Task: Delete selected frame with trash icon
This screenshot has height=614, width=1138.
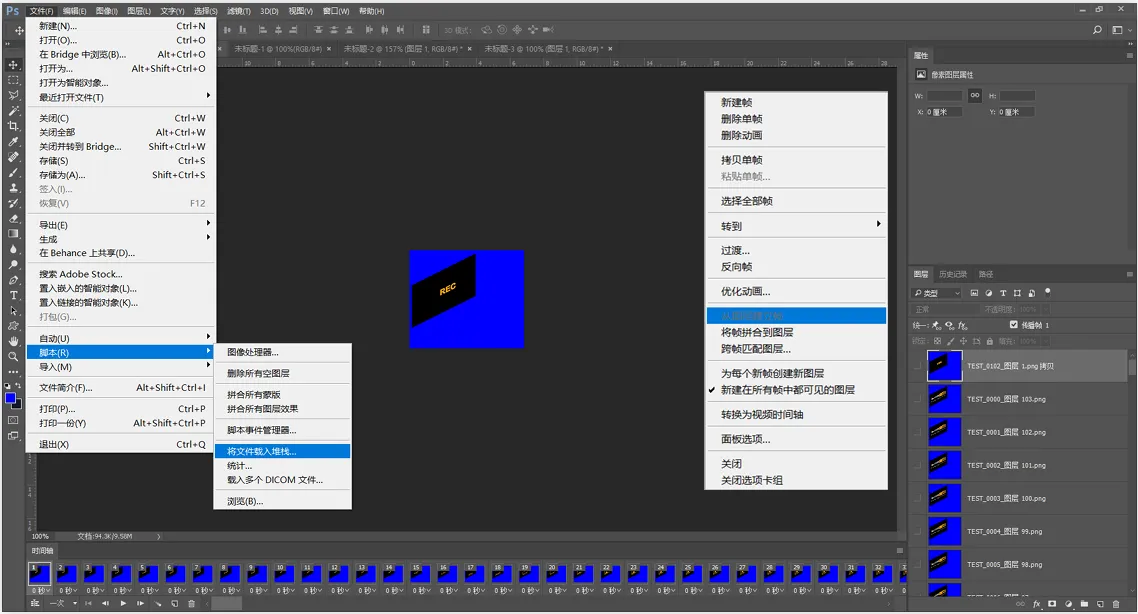Action: [192, 603]
